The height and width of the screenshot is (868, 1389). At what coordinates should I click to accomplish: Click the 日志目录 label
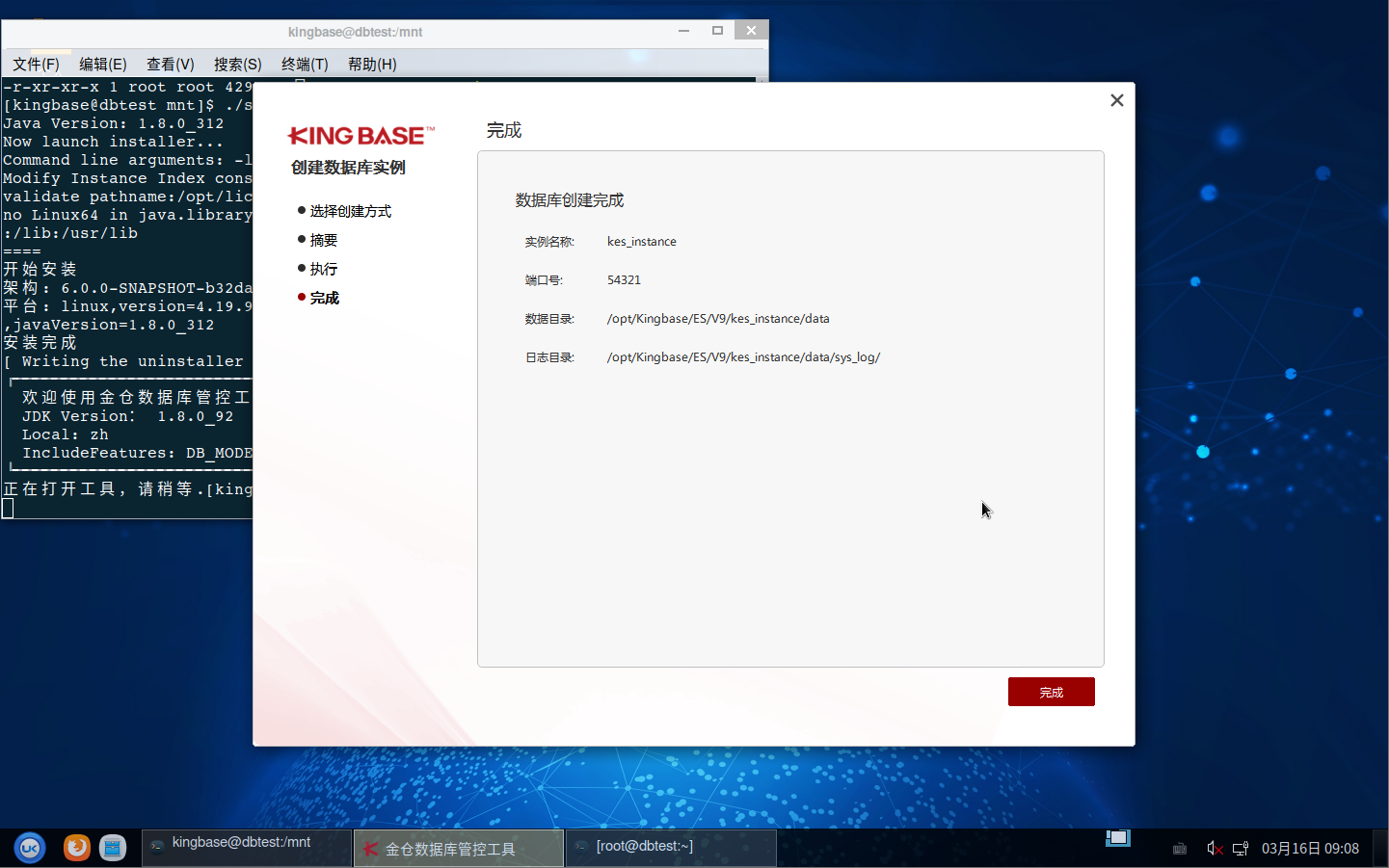549,357
